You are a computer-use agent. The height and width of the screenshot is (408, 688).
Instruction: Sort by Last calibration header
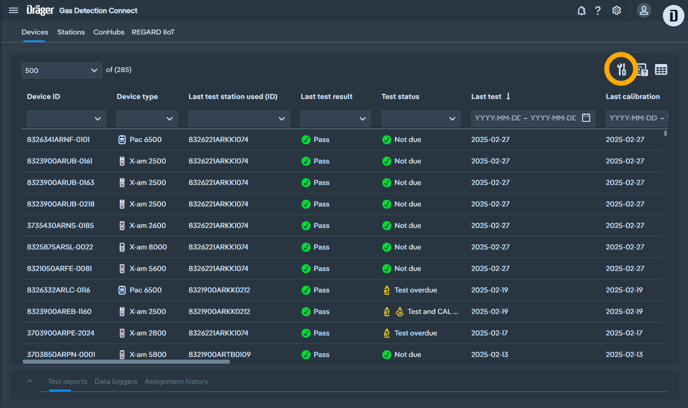(633, 97)
